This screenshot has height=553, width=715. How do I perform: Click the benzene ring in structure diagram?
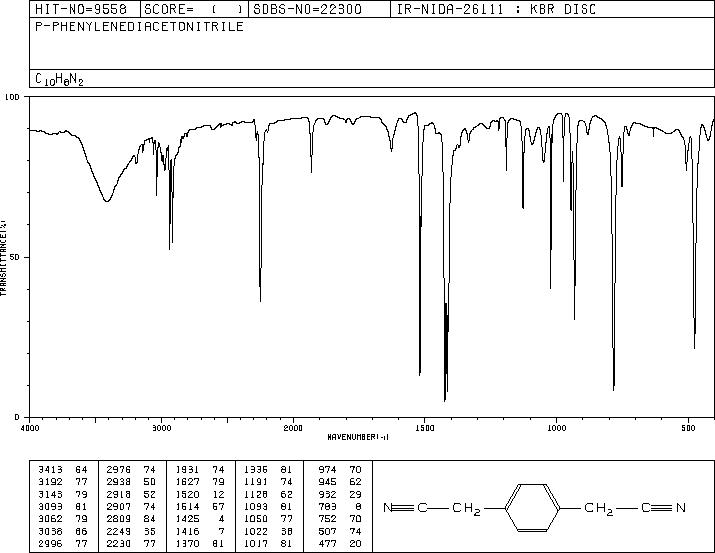(x=532, y=507)
